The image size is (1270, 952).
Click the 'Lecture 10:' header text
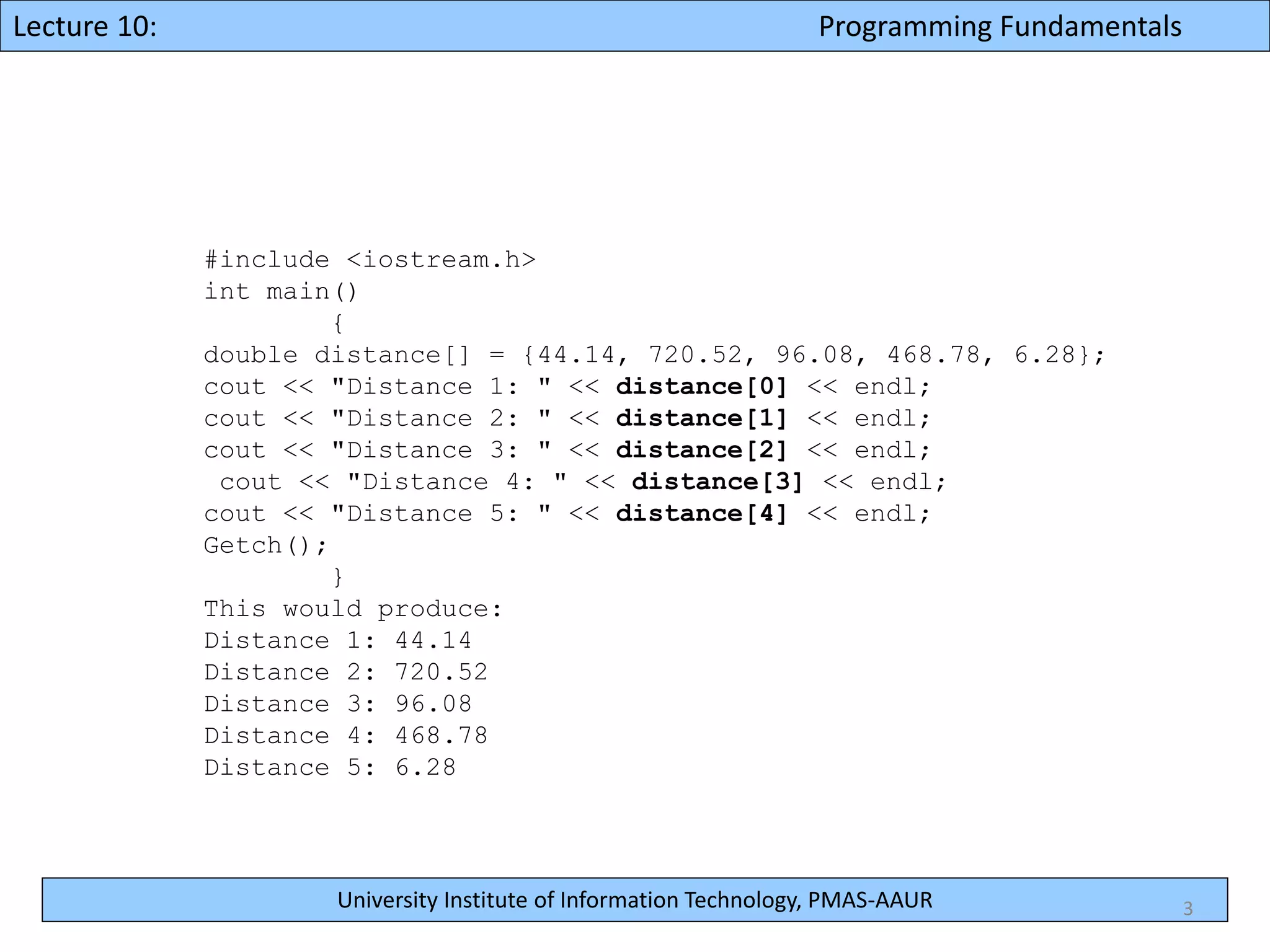(x=85, y=27)
